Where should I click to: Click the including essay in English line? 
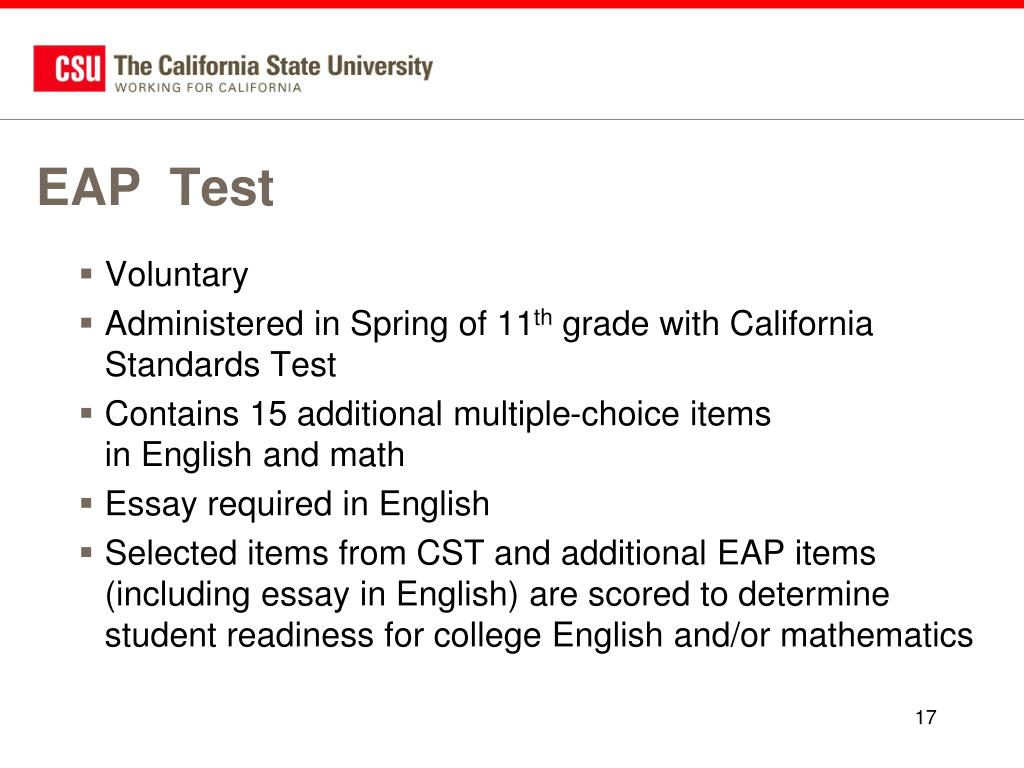coord(497,595)
